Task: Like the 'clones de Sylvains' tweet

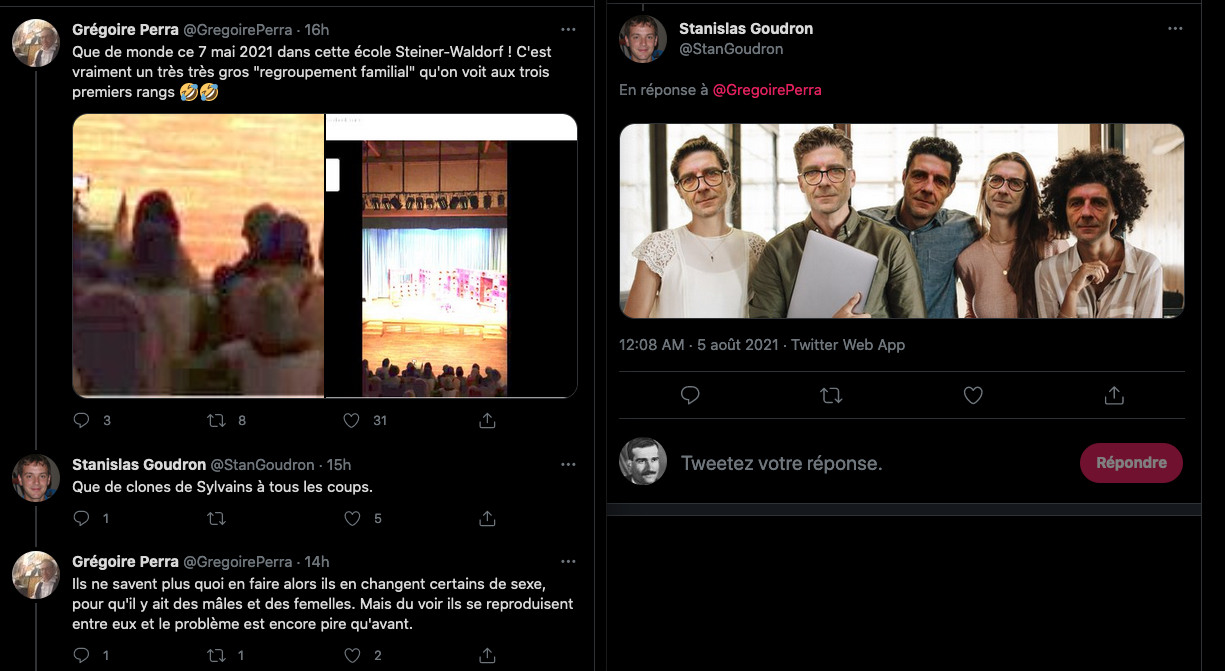Action: 351,518
